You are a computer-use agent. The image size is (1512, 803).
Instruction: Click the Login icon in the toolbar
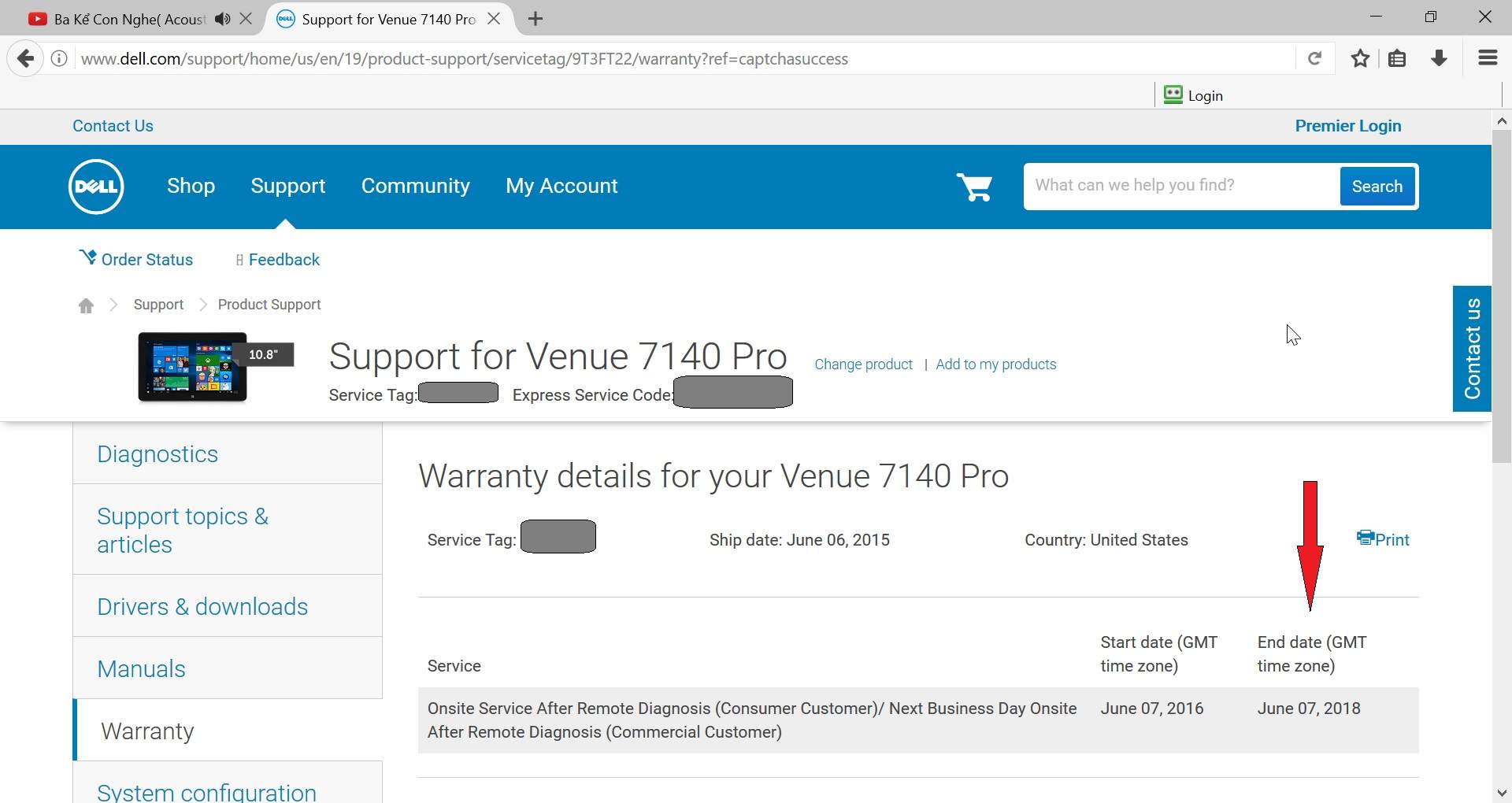click(x=1173, y=95)
